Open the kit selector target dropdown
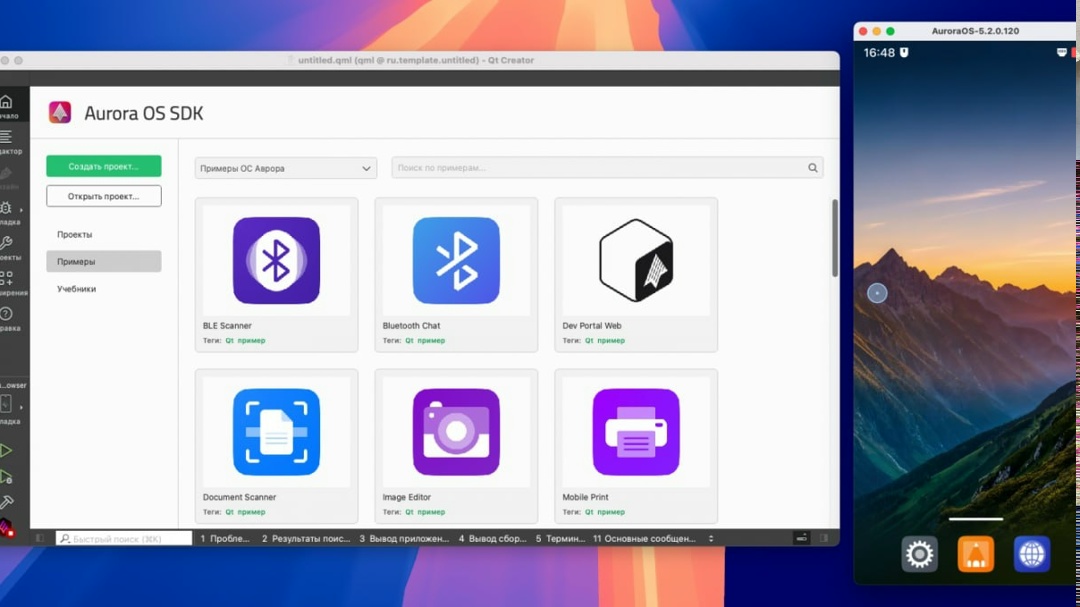Image resolution: width=1080 pixels, height=607 pixels. click(x=8, y=405)
